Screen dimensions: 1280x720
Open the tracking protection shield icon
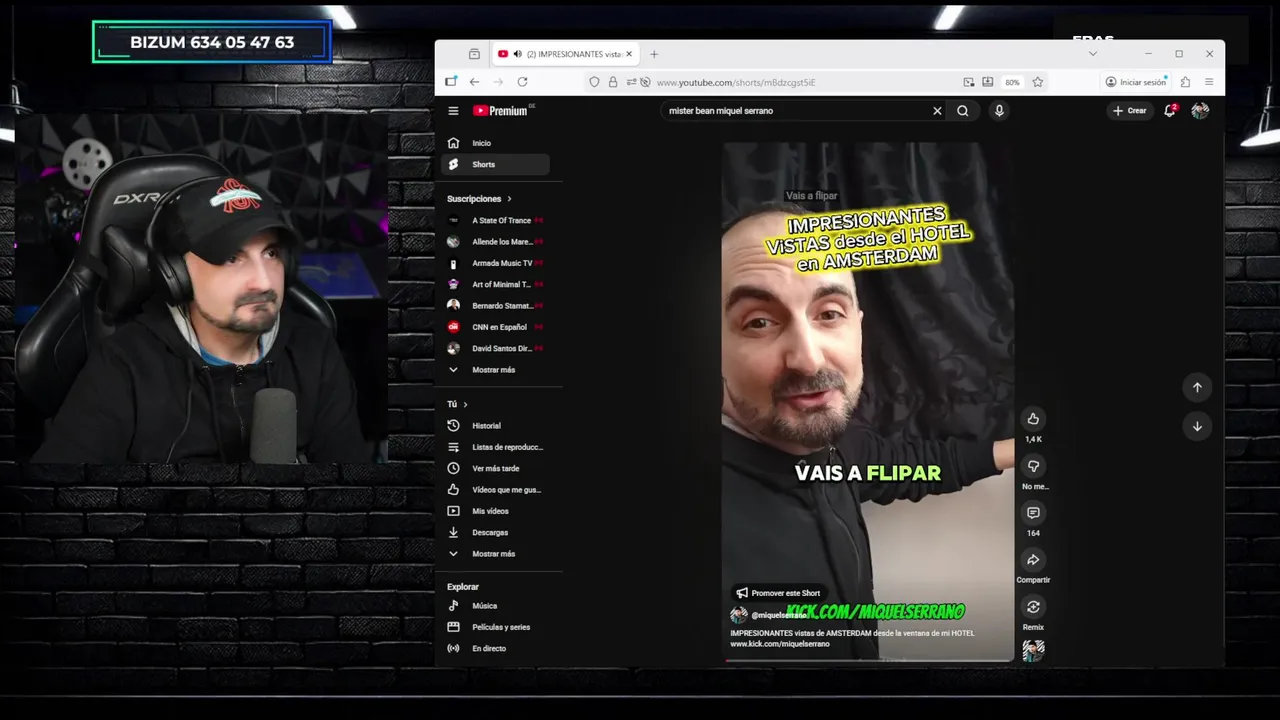coord(594,82)
